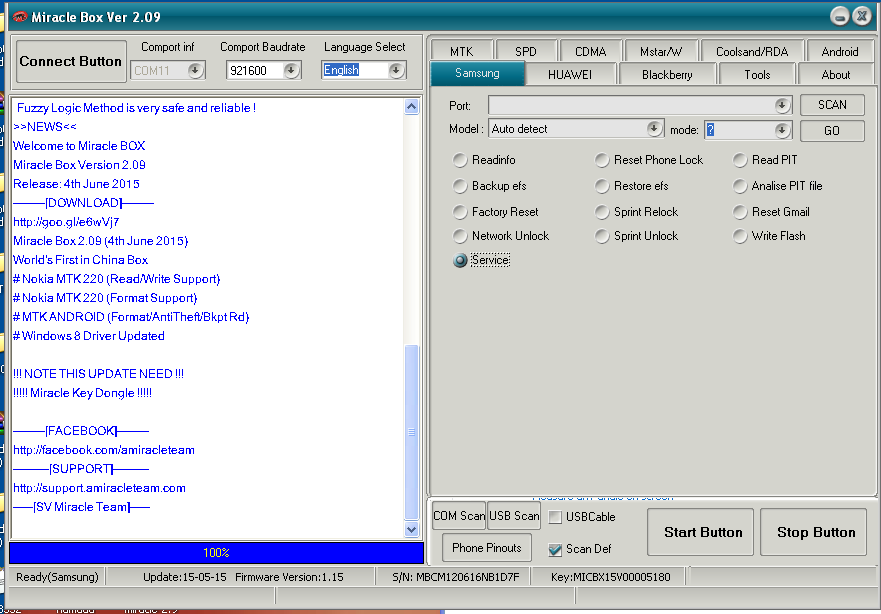Switch to the SPD tab

(x=526, y=51)
